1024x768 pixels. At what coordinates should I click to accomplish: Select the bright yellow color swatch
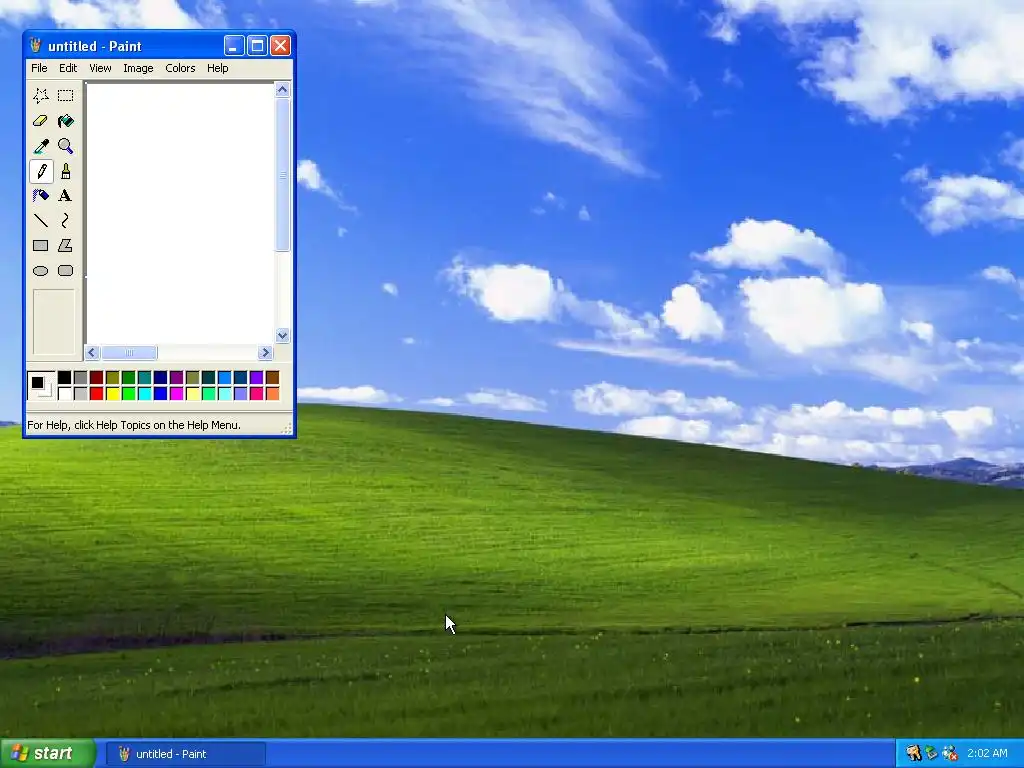click(x=112, y=393)
